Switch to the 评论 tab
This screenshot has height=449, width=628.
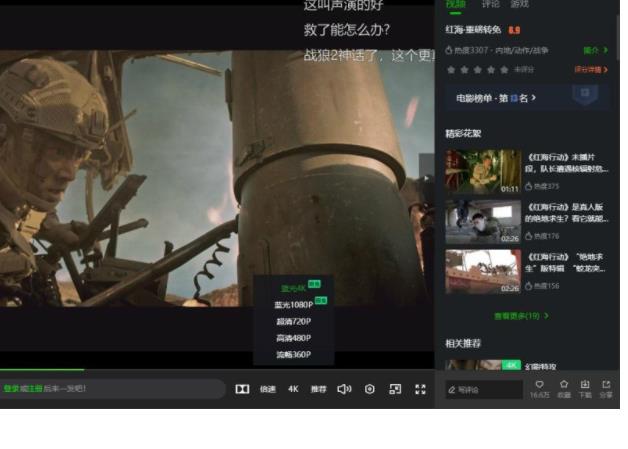point(490,4)
